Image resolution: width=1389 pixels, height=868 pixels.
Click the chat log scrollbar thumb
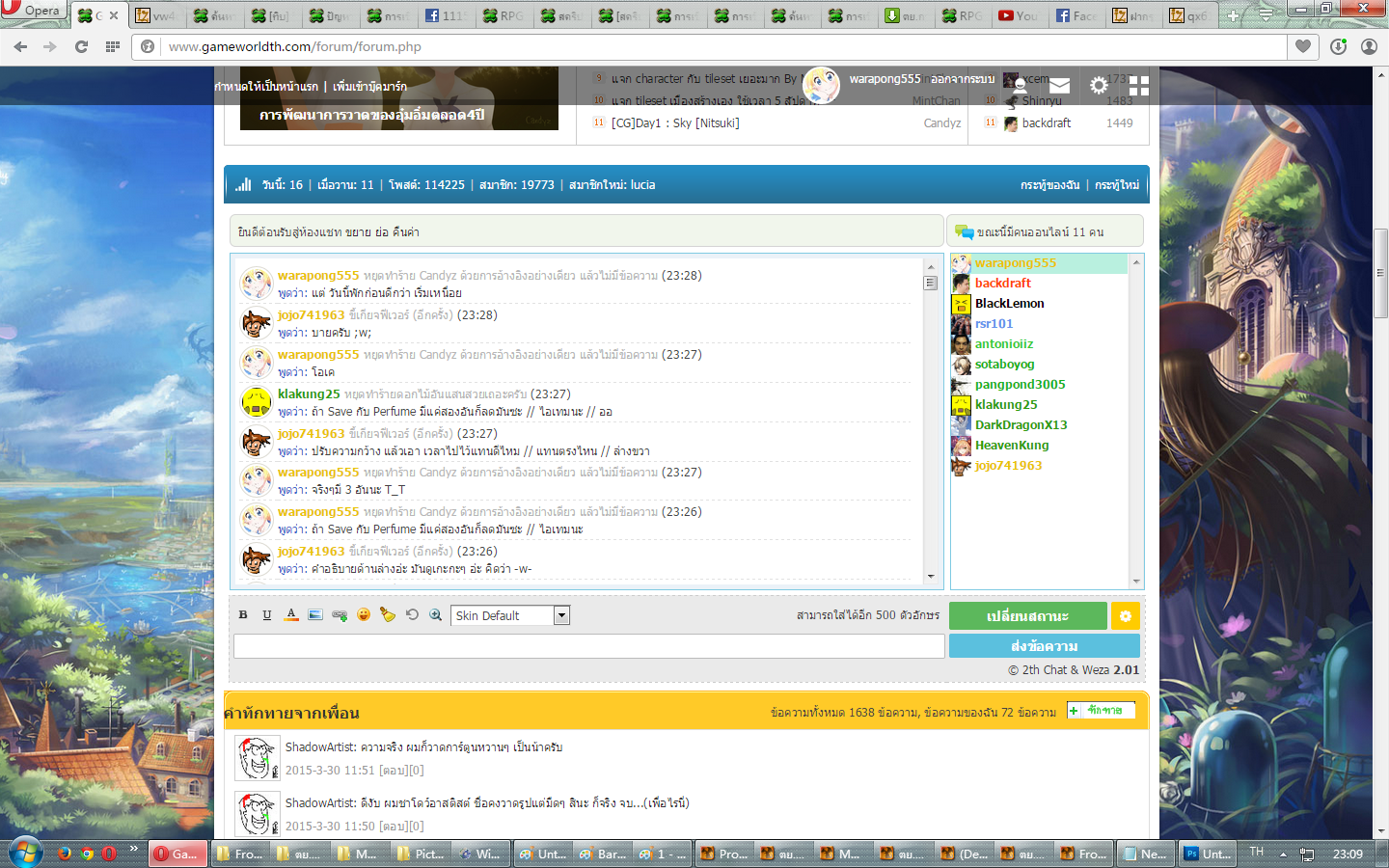coord(931,283)
